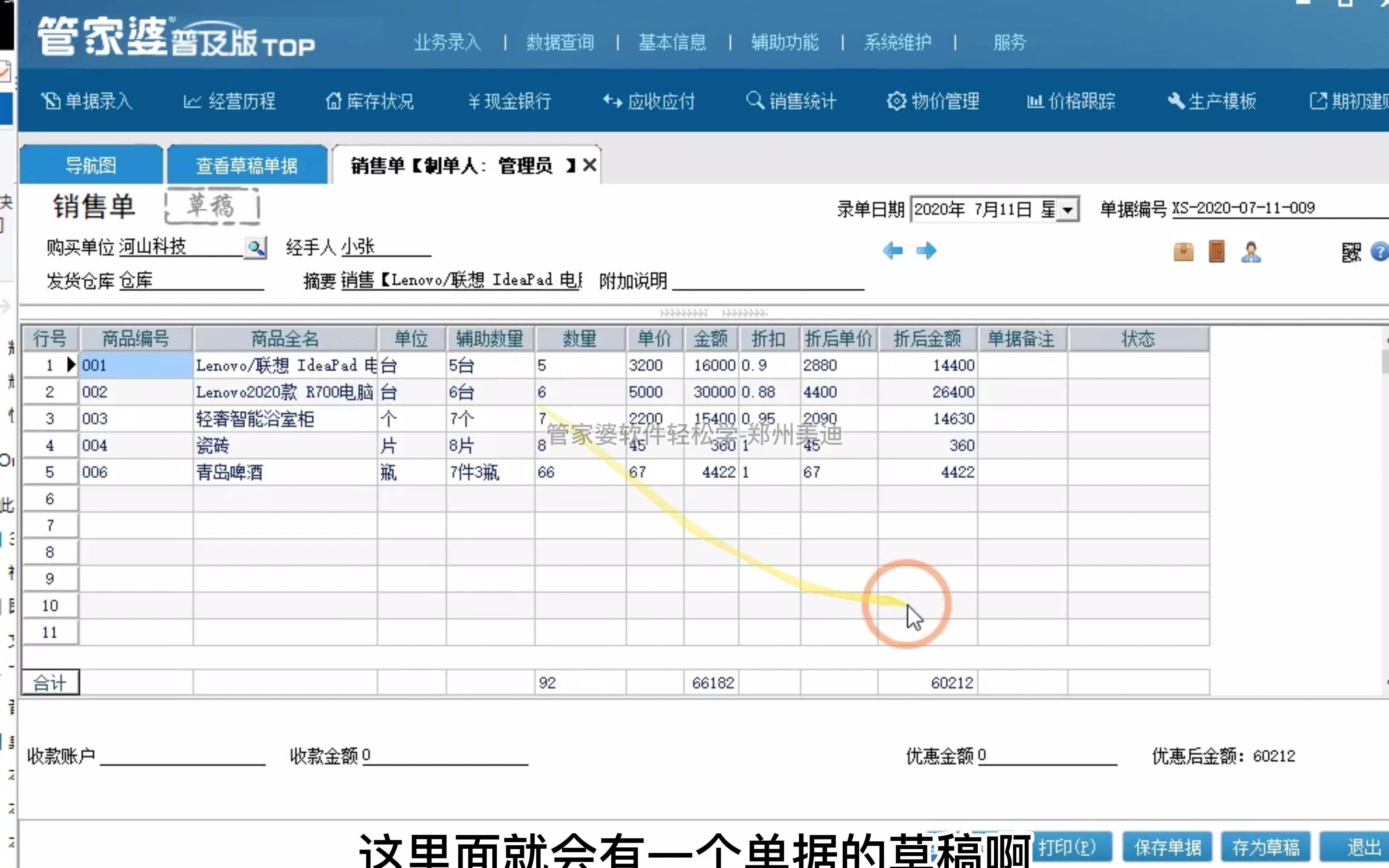
Task: Click 折后金额 cell 14630
Action: click(x=927, y=419)
